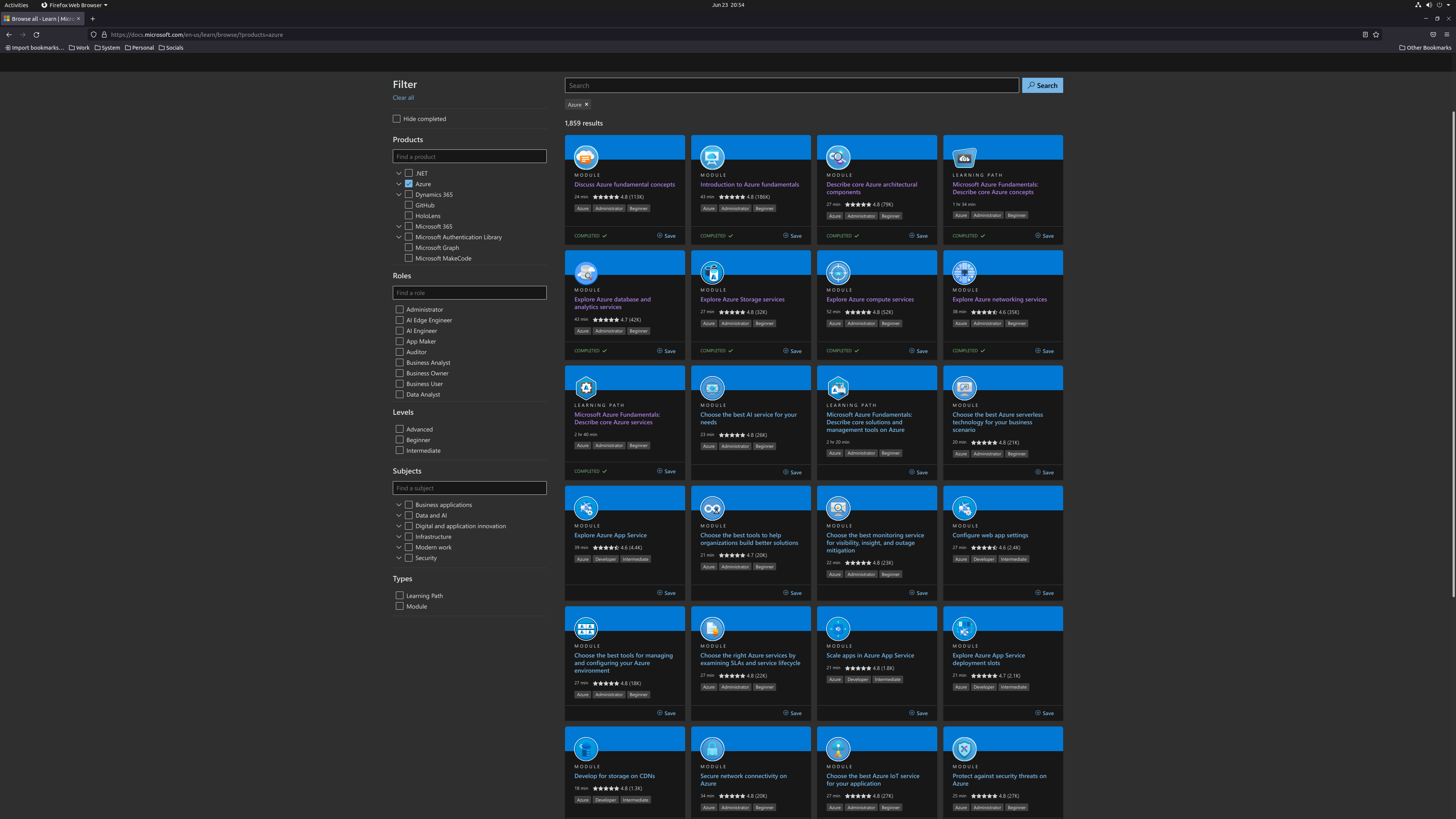Uncheck the Azure product checkbox
The image size is (1456, 819).
409,184
